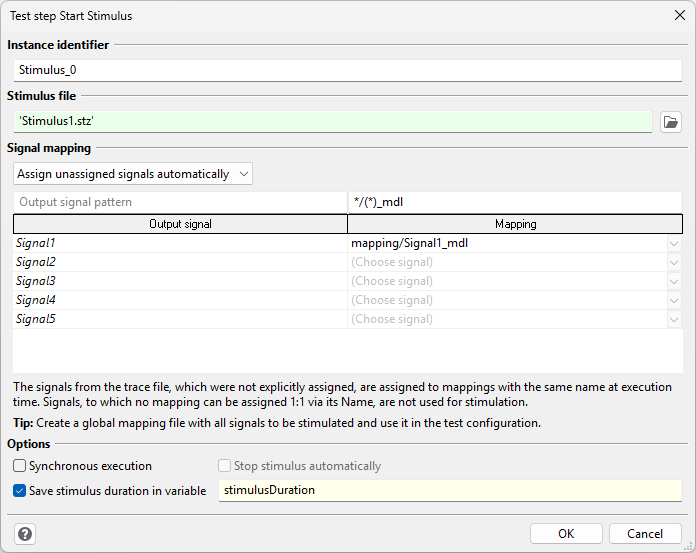Click the Cancel button
Screen dimensions: 696x553
coord(645,533)
